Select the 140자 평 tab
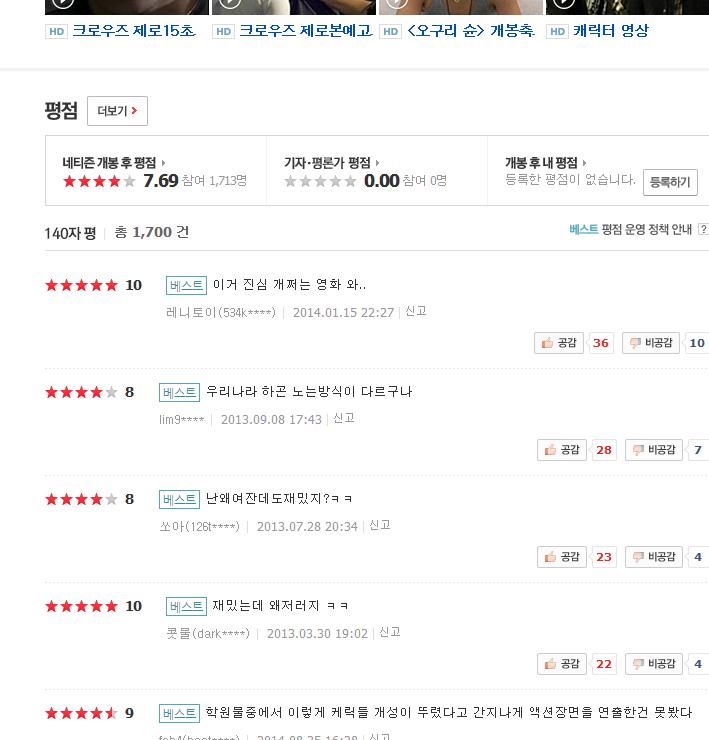 tap(70, 233)
